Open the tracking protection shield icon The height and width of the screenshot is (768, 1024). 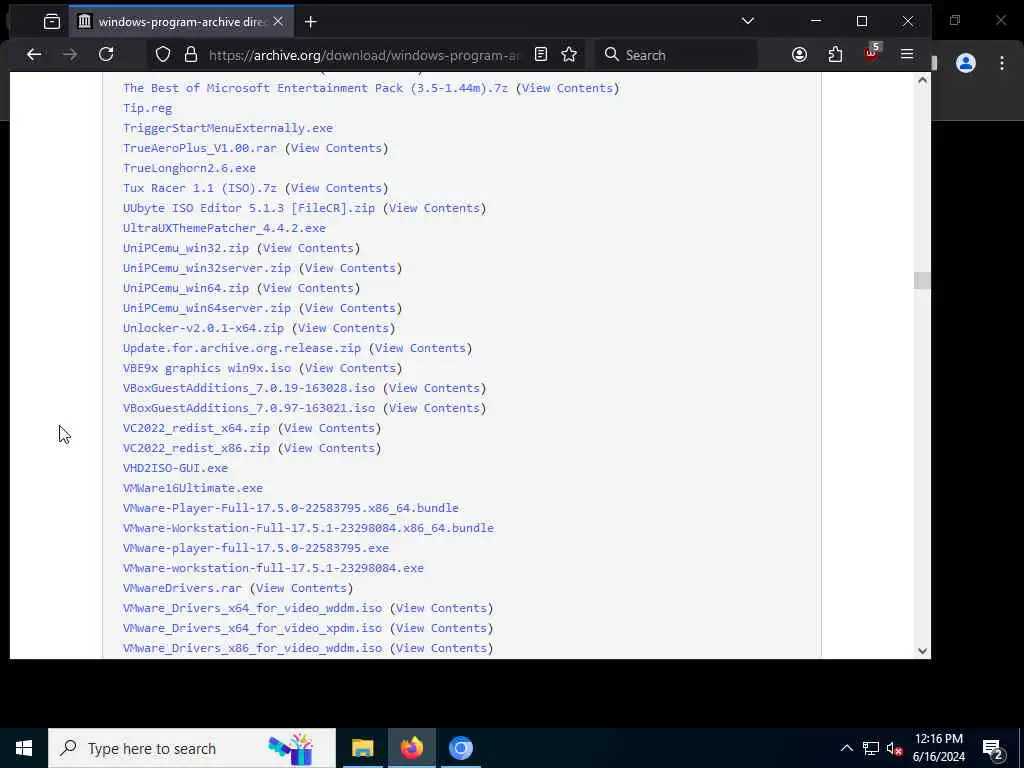(x=163, y=55)
